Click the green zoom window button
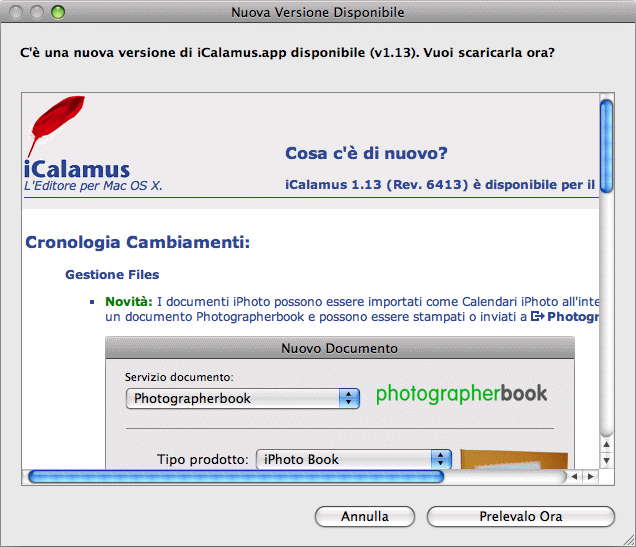The width and height of the screenshot is (636, 547). [x=58, y=12]
